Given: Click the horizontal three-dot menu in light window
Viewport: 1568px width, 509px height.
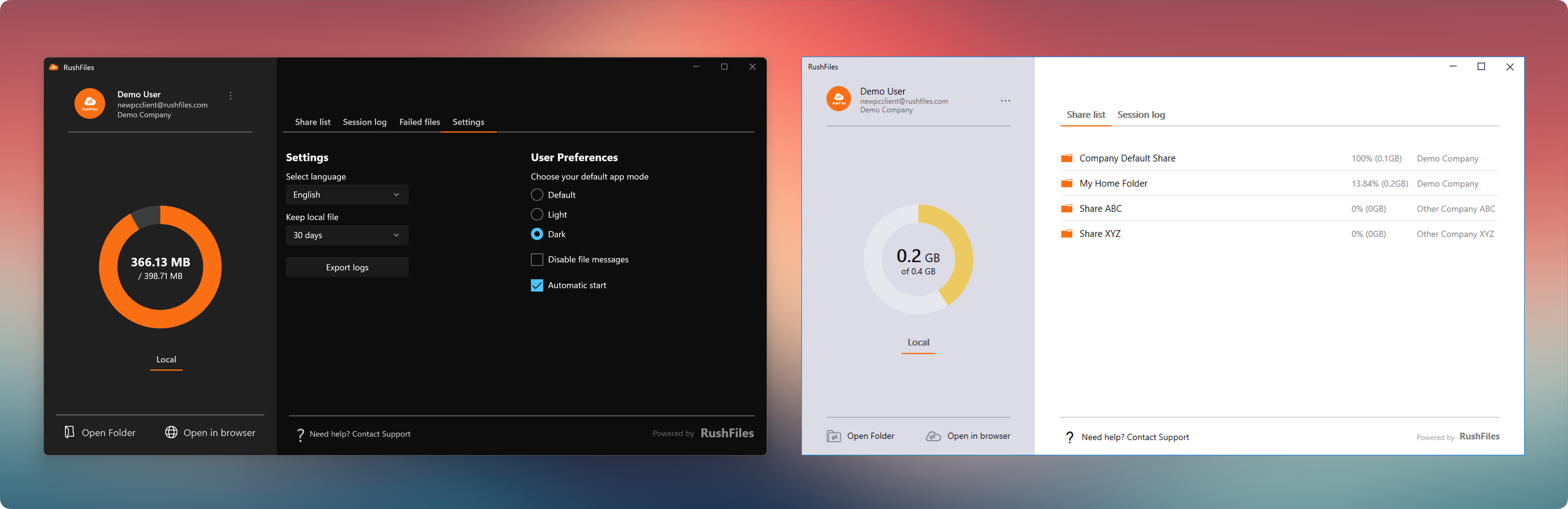Looking at the screenshot, I should (x=1005, y=101).
